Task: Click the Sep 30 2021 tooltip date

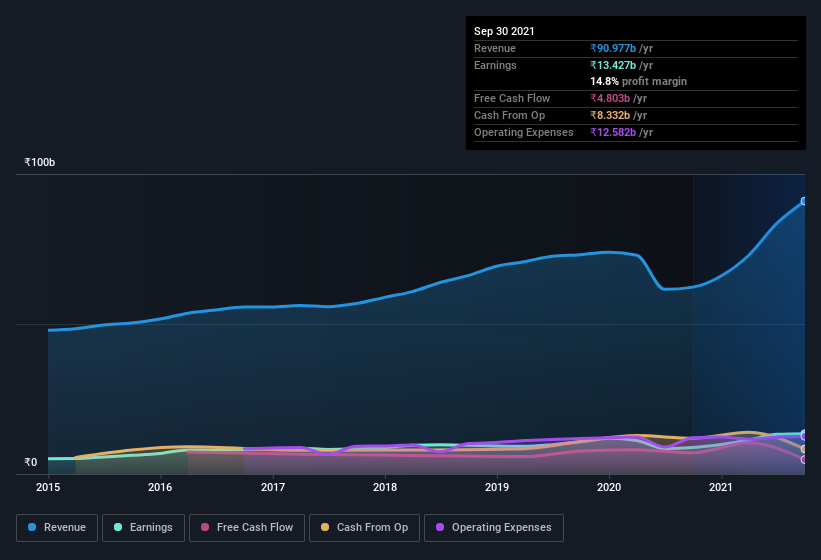Action: [x=504, y=31]
